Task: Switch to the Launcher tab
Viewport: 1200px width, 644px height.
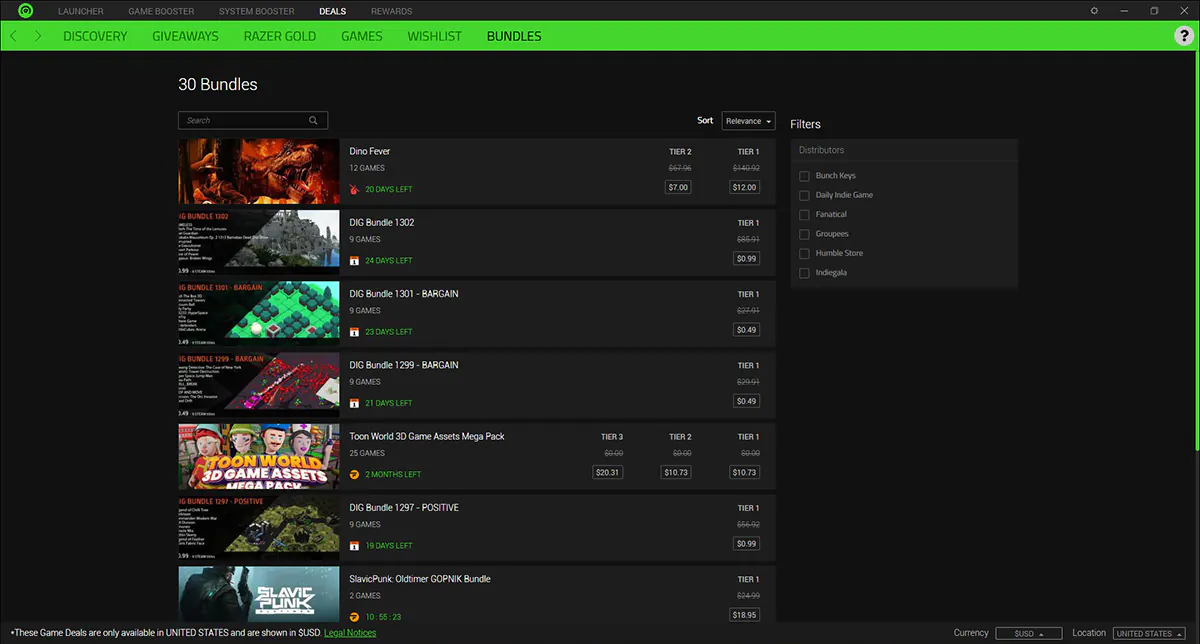Action: [x=81, y=11]
